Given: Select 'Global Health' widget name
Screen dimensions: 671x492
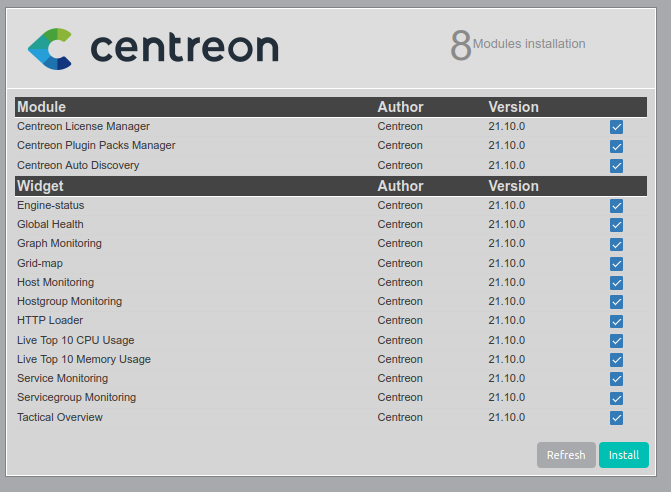Looking at the screenshot, I should (50, 224).
